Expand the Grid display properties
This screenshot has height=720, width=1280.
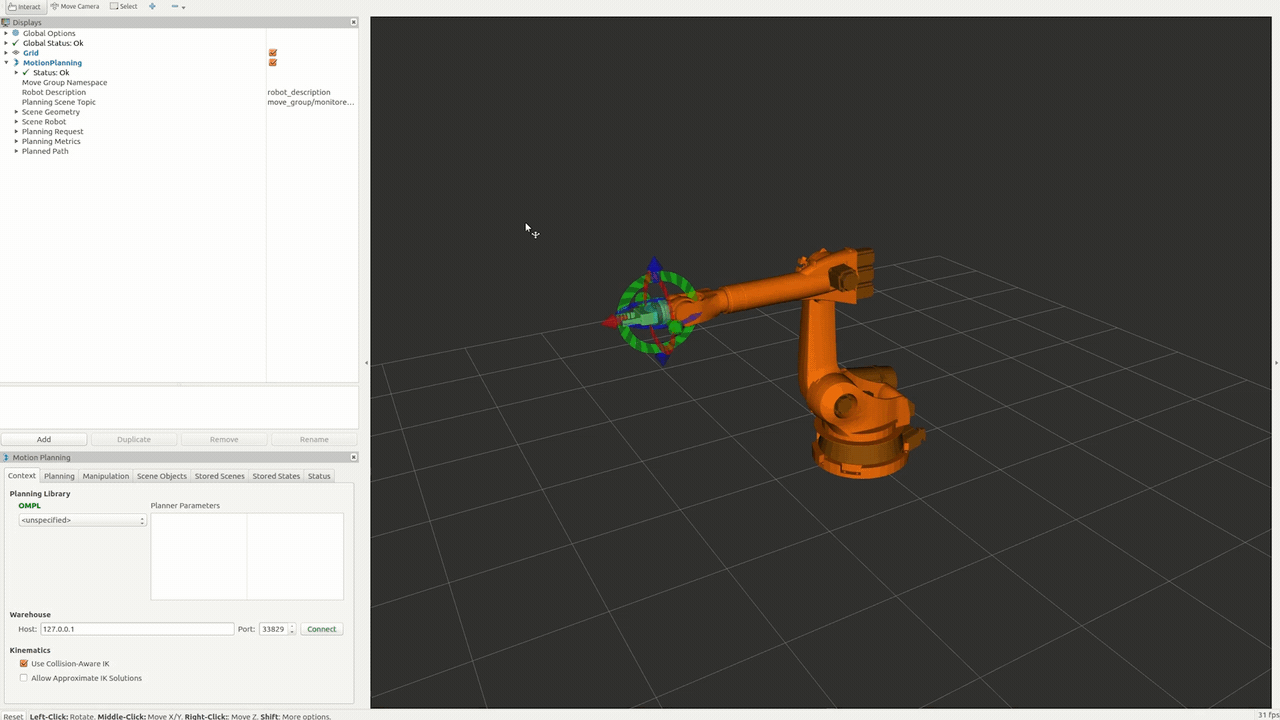click(6, 53)
